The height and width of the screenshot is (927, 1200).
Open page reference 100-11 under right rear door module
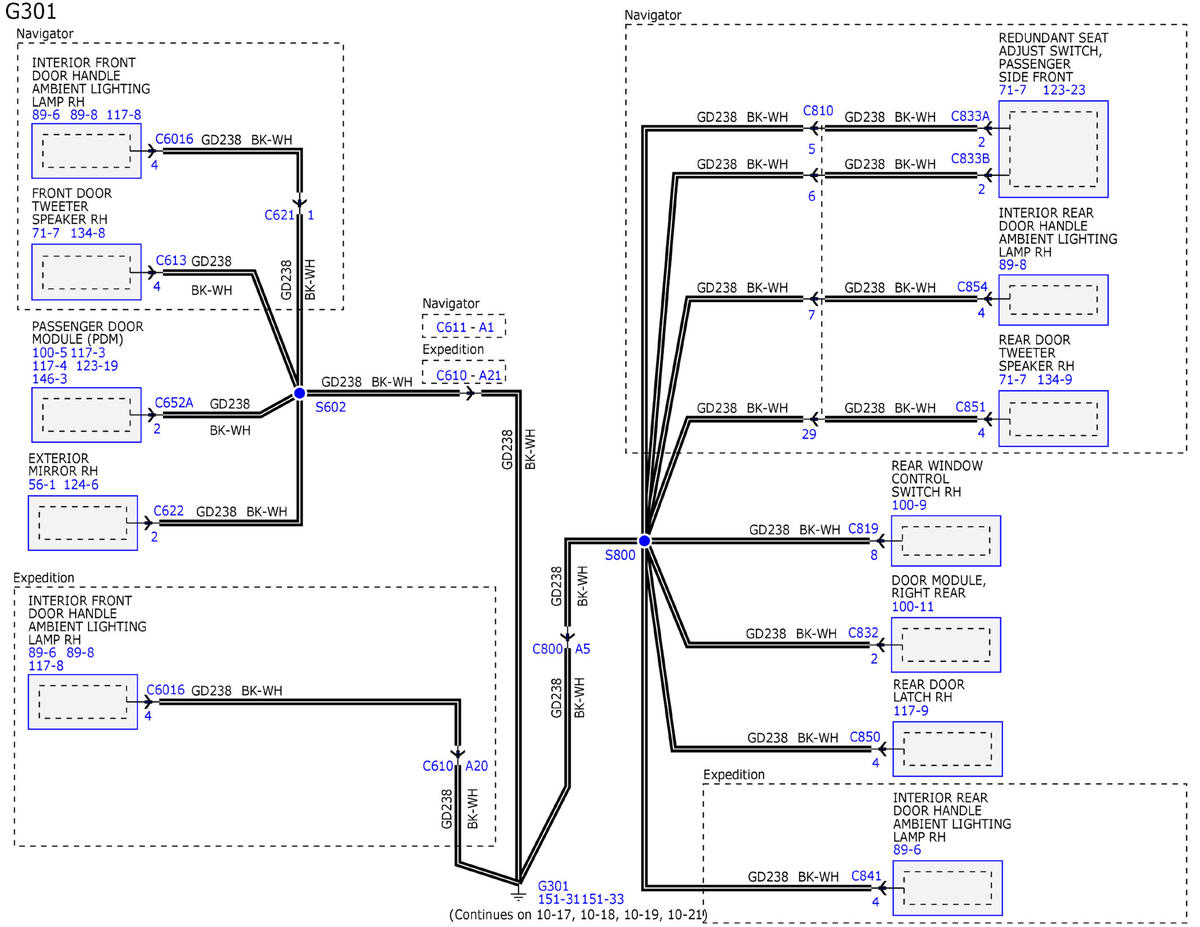(913, 606)
